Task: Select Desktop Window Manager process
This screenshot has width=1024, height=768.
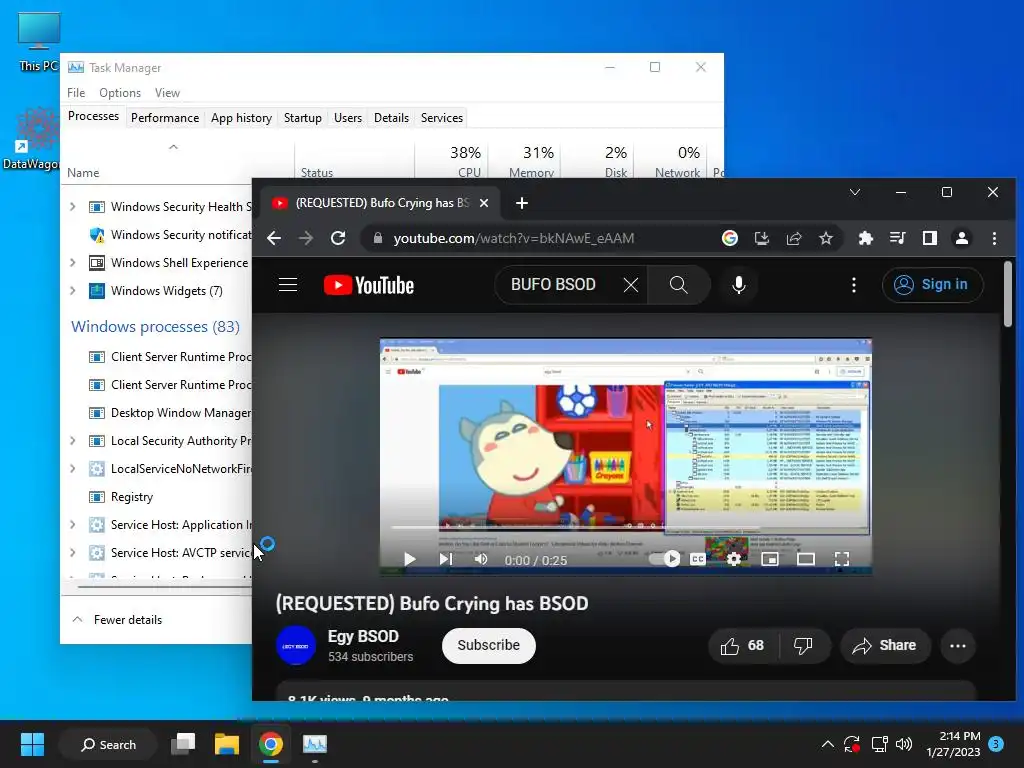Action: pos(157,413)
